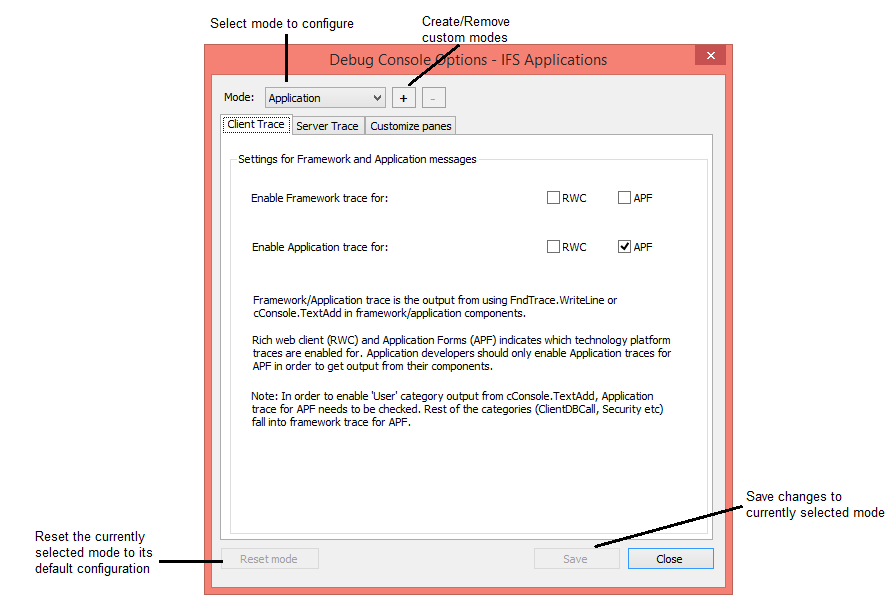Viewport: 894px width, 604px height.
Task: Expand the Mode dropdown arrow
Action: pyautogui.click(x=377, y=98)
